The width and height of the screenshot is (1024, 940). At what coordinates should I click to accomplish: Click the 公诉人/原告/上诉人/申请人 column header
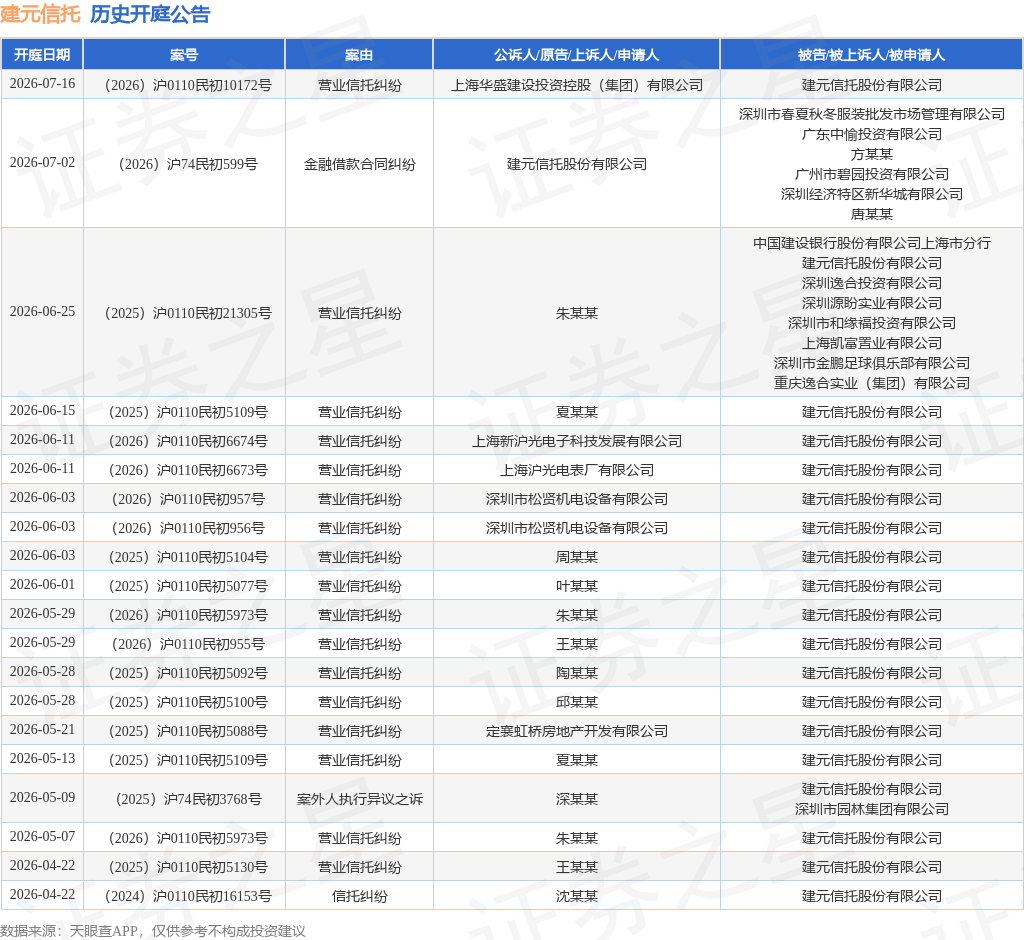click(x=577, y=55)
